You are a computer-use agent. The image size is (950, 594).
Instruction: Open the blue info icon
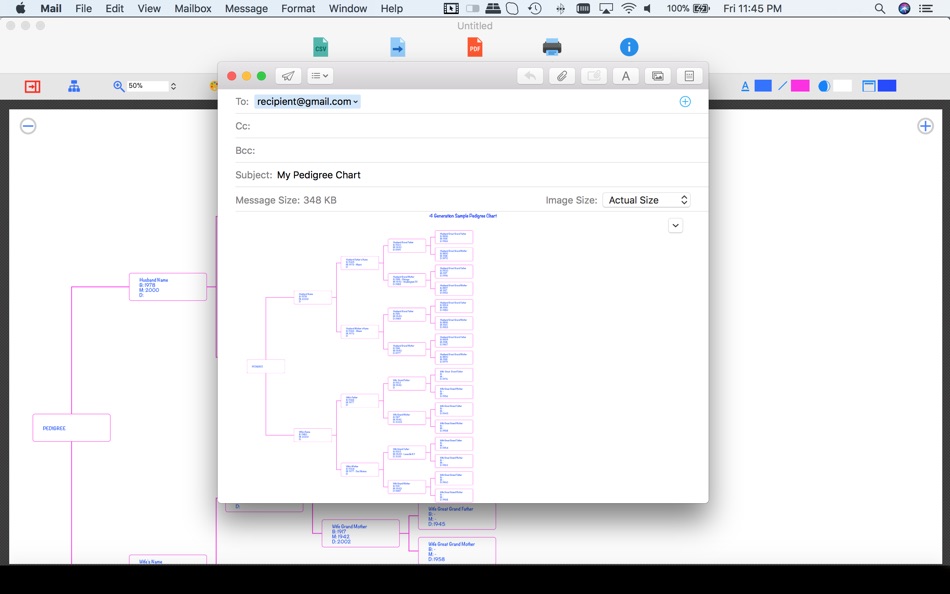[629, 47]
